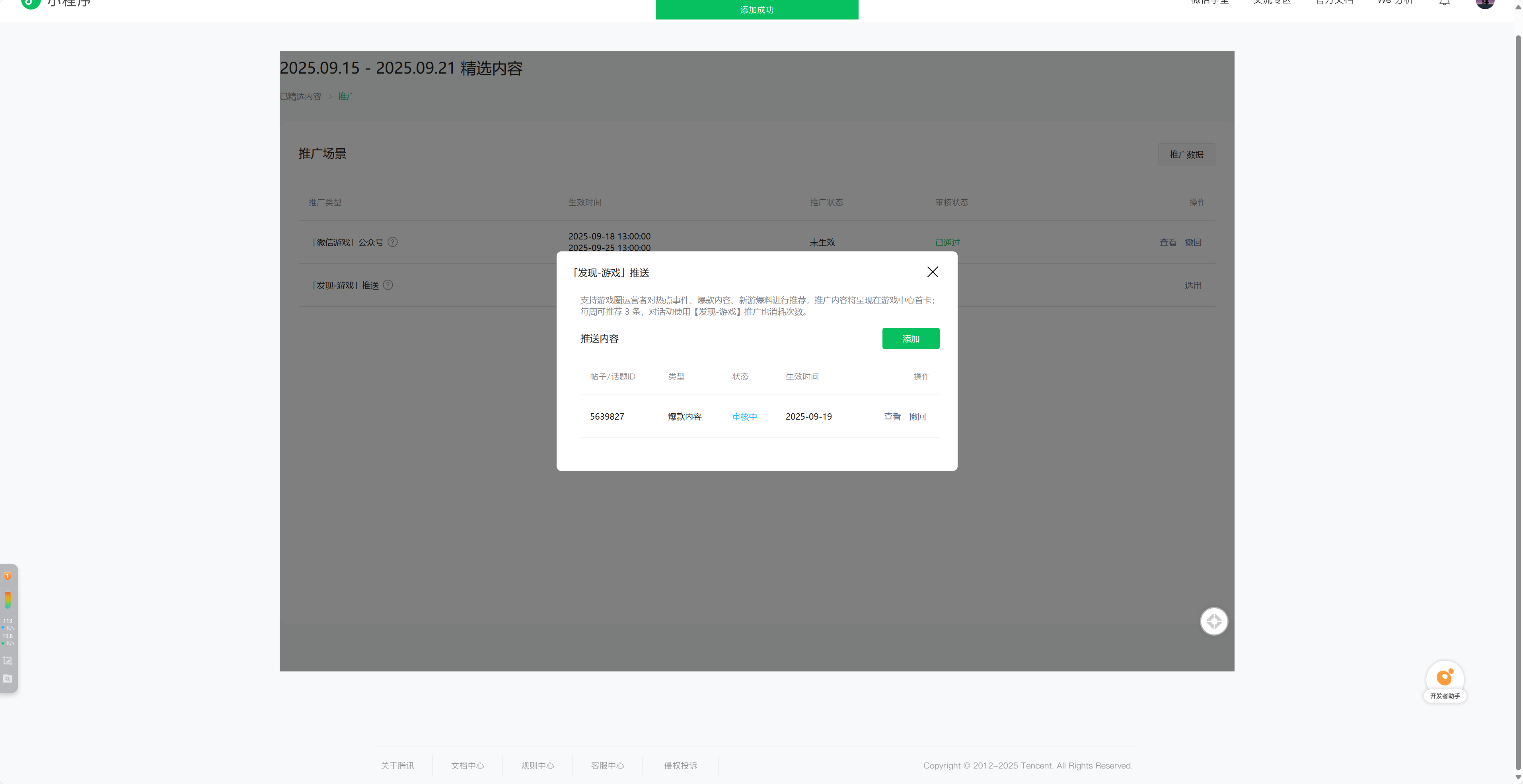Click the orange badge icon in side widget
Screen dimensions: 1523x784
8,576
